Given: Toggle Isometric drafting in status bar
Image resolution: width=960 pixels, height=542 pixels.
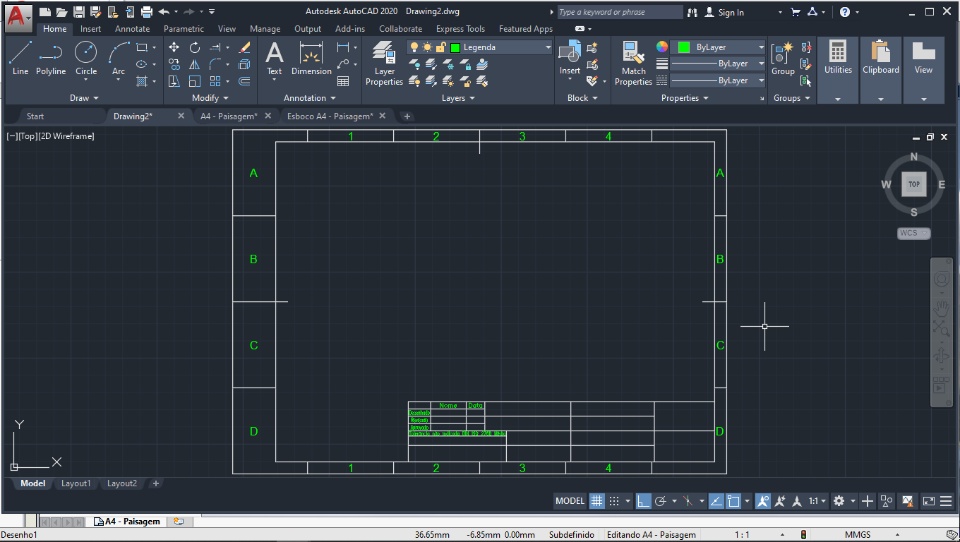Looking at the screenshot, I should pos(688,501).
